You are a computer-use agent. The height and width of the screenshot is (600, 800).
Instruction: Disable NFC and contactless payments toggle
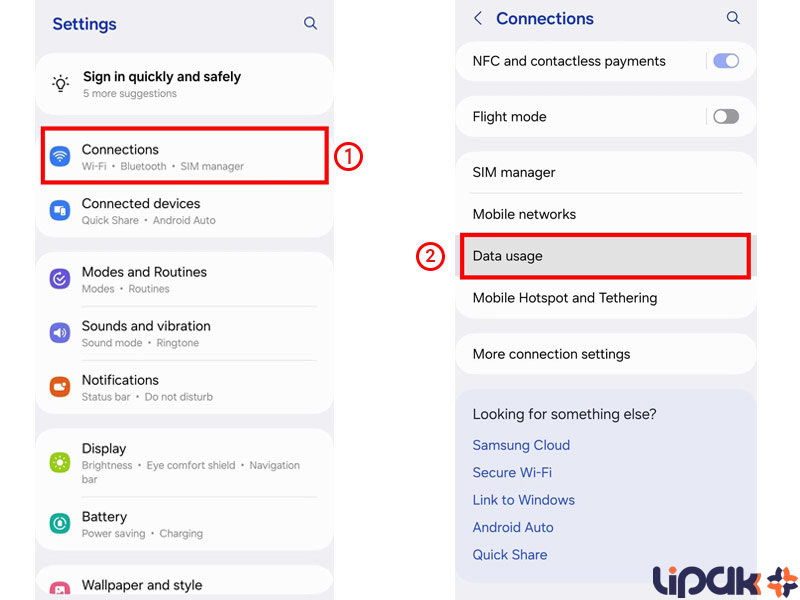(726, 61)
